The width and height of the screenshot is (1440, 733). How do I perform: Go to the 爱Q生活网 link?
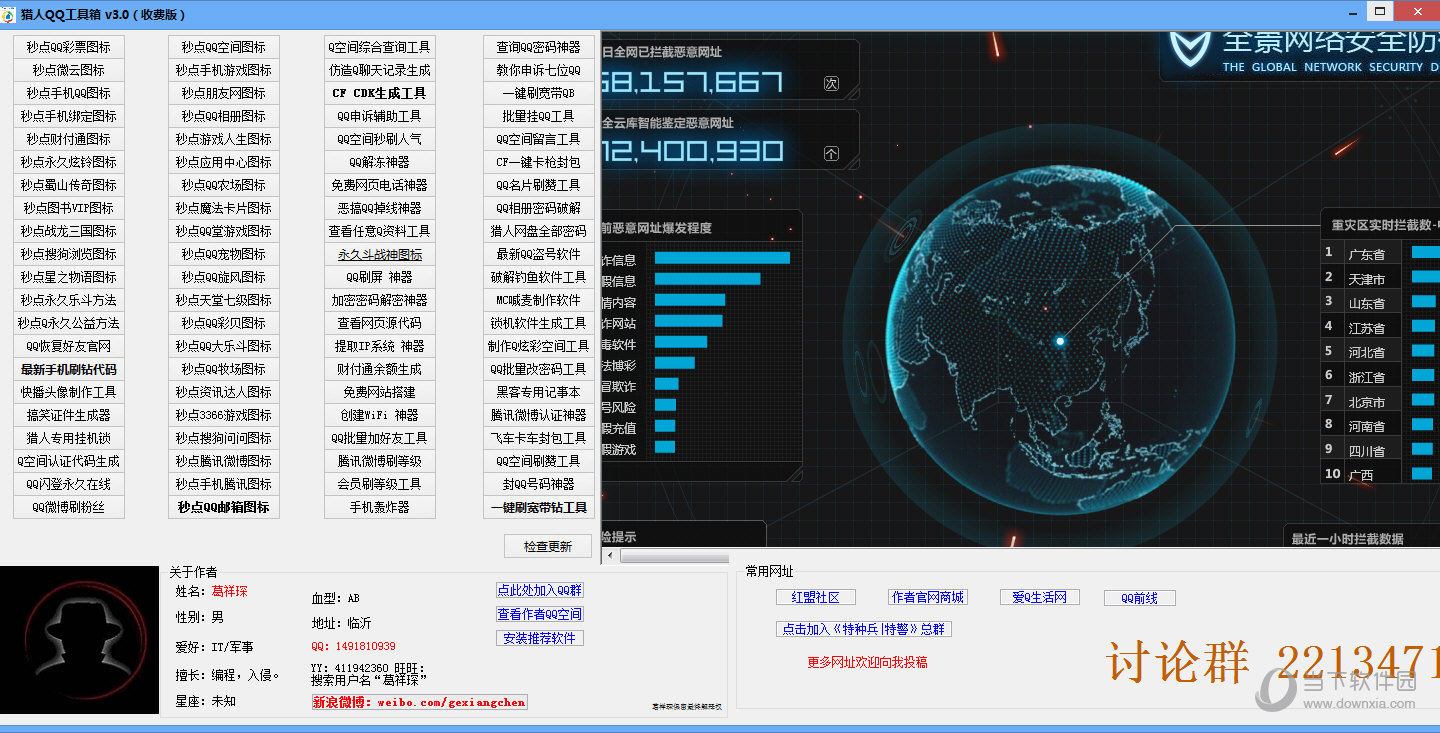(1040, 597)
